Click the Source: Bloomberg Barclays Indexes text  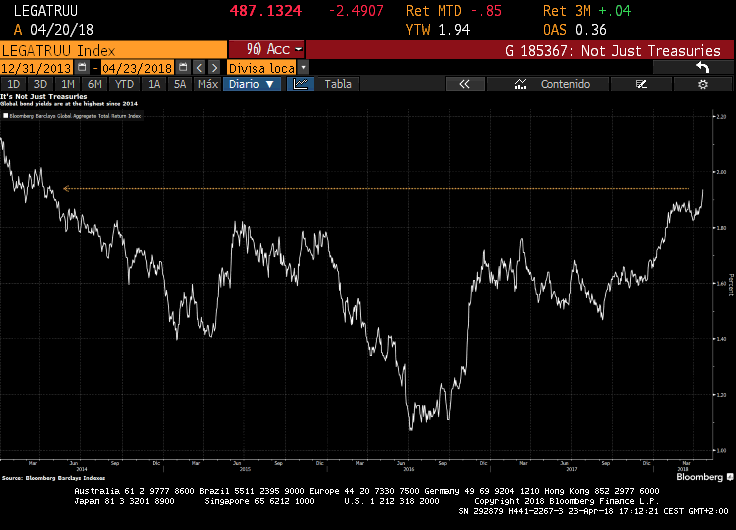[x=54, y=478]
